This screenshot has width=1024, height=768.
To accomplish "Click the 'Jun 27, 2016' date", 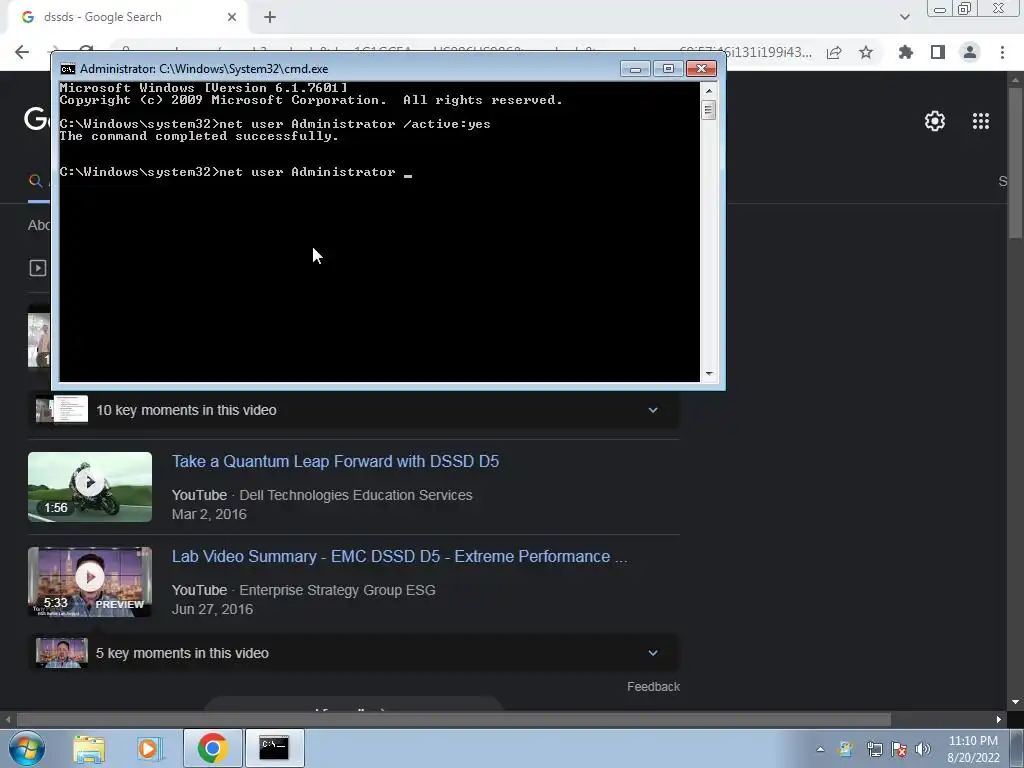I will click(x=212, y=609).
